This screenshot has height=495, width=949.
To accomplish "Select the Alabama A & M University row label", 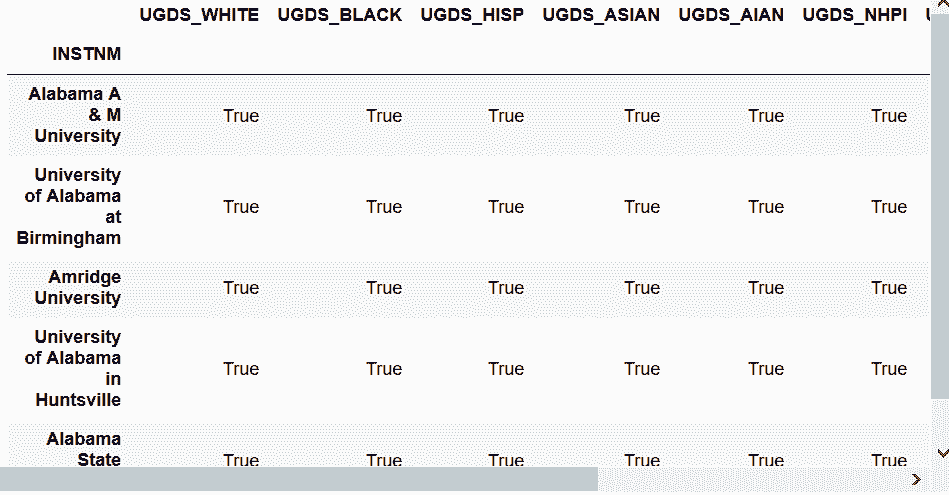I will [x=74, y=115].
